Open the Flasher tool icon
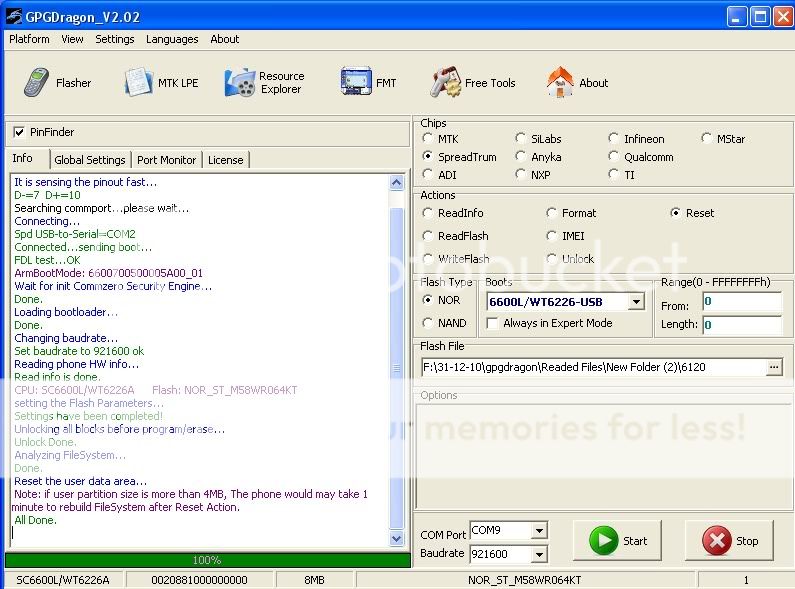The height and width of the screenshot is (589, 795). click(37, 82)
